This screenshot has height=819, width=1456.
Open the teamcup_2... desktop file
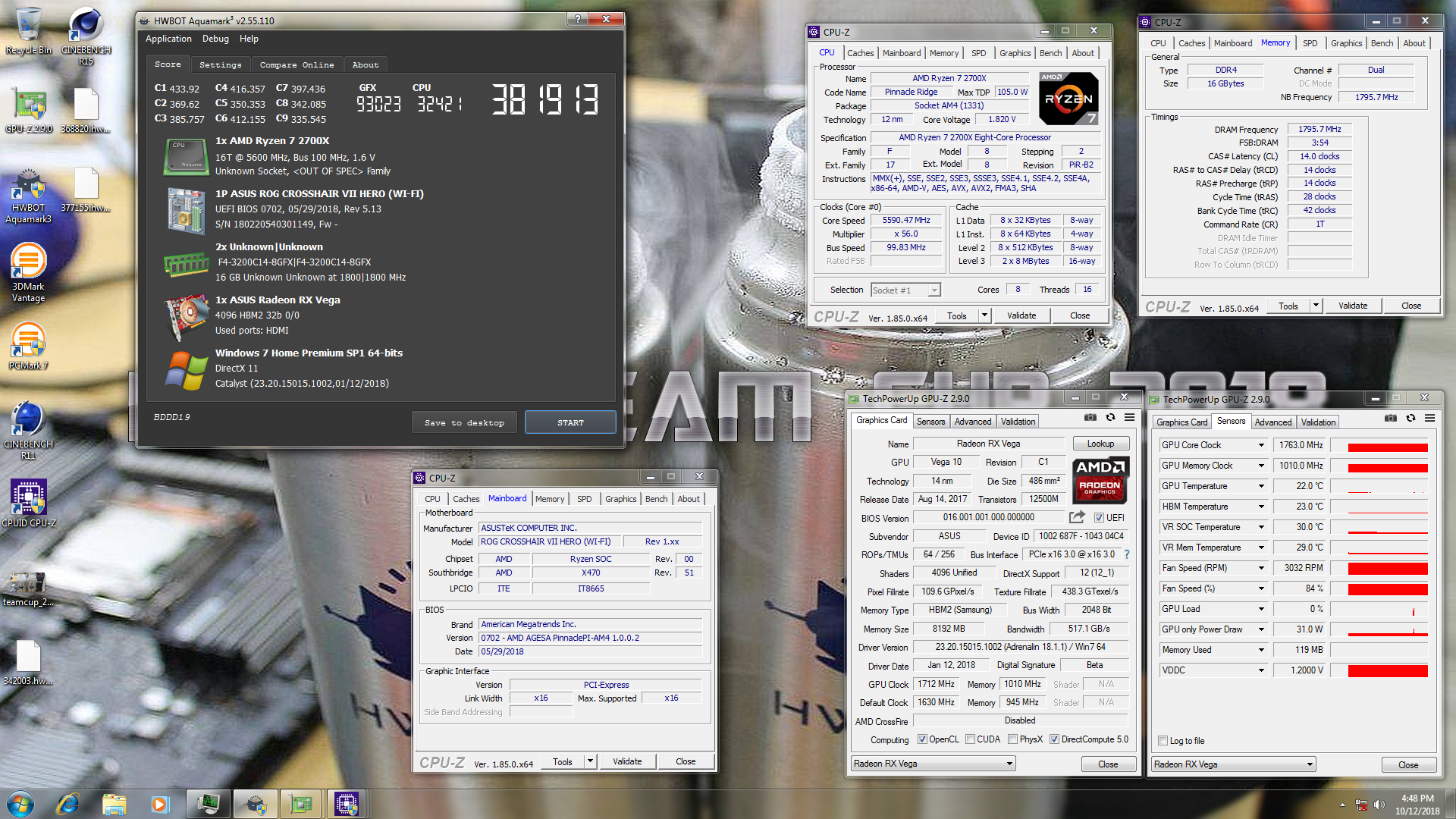(29, 587)
